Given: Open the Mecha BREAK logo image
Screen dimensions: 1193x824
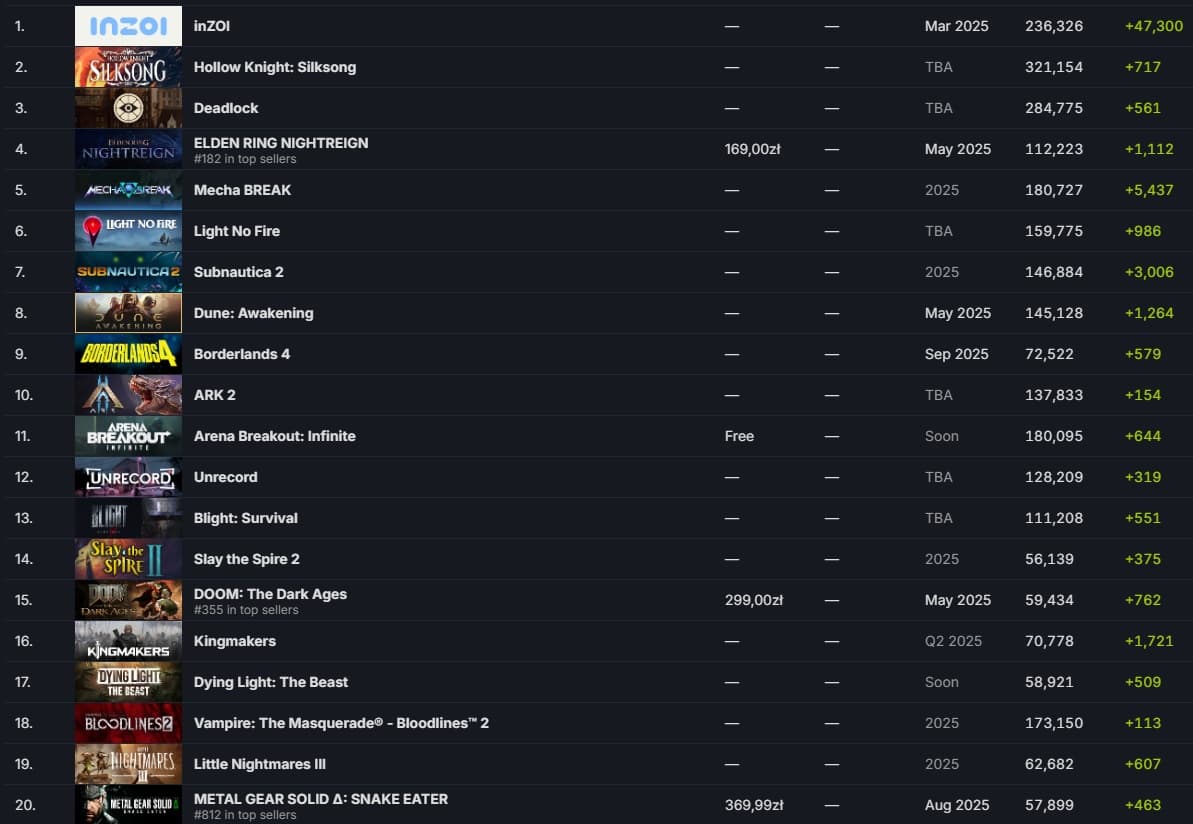Looking at the screenshot, I should point(128,190).
